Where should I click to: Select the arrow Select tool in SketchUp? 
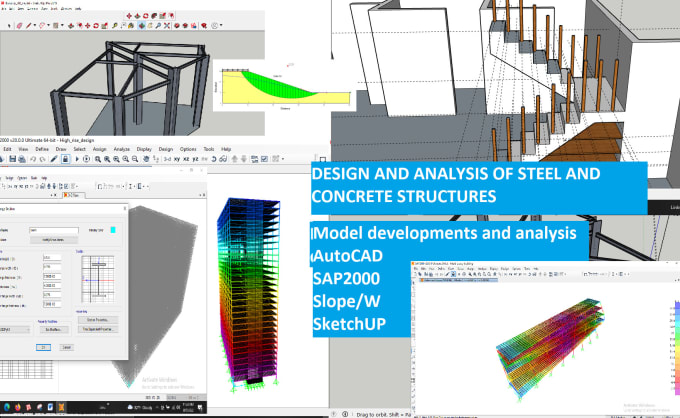click(9, 26)
